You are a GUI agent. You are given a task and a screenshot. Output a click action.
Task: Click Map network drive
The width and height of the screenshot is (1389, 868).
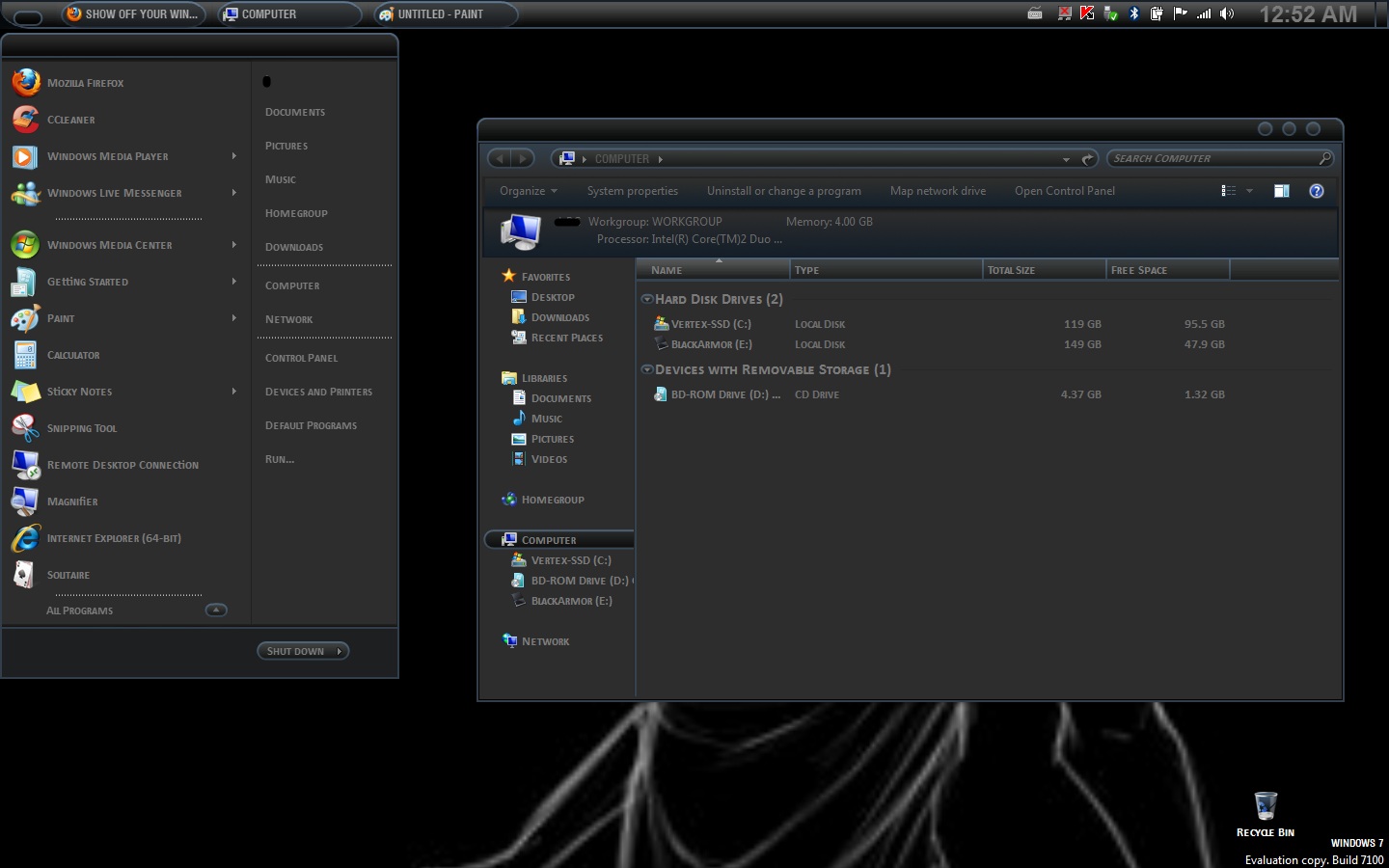coord(938,191)
